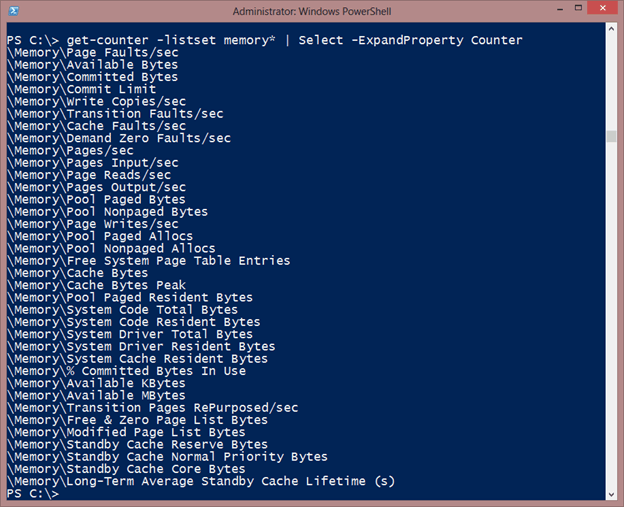The width and height of the screenshot is (624, 507).
Task: Minimize the PowerShell window
Action: 560,9
